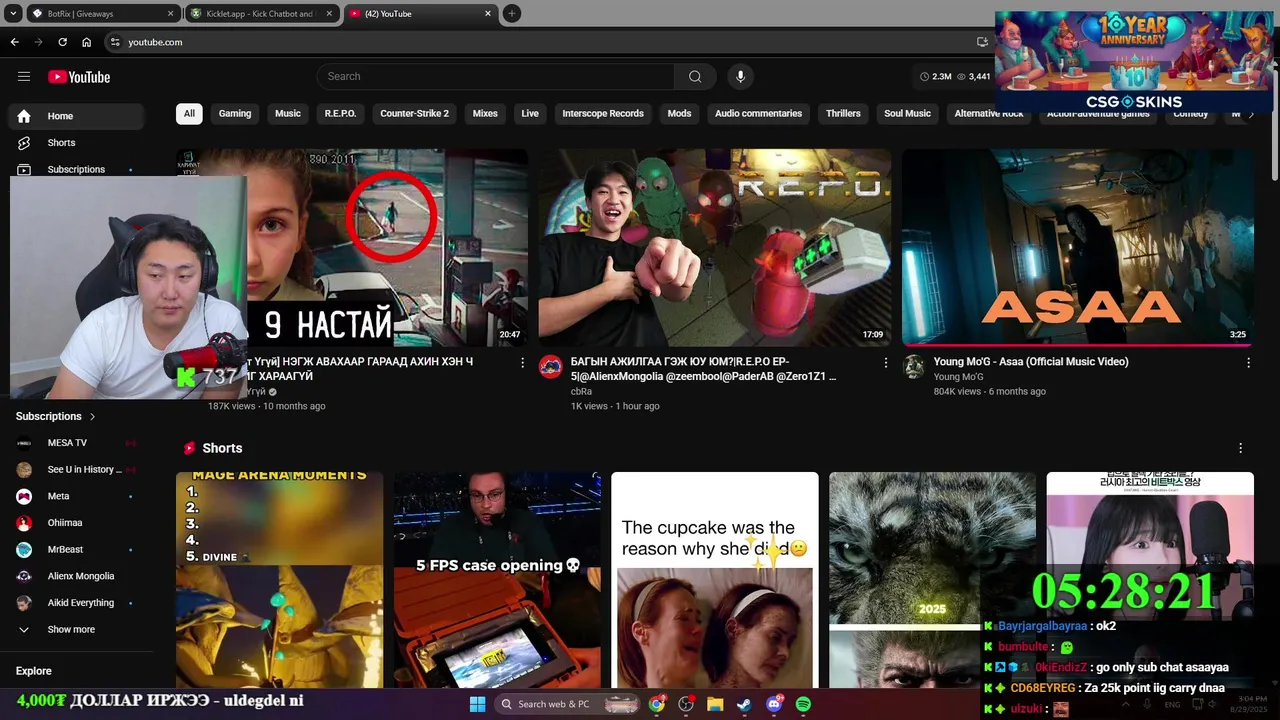Viewport: 1280px width, 720px height.
Task: Open Home in the sidebar
Action: 76,116
